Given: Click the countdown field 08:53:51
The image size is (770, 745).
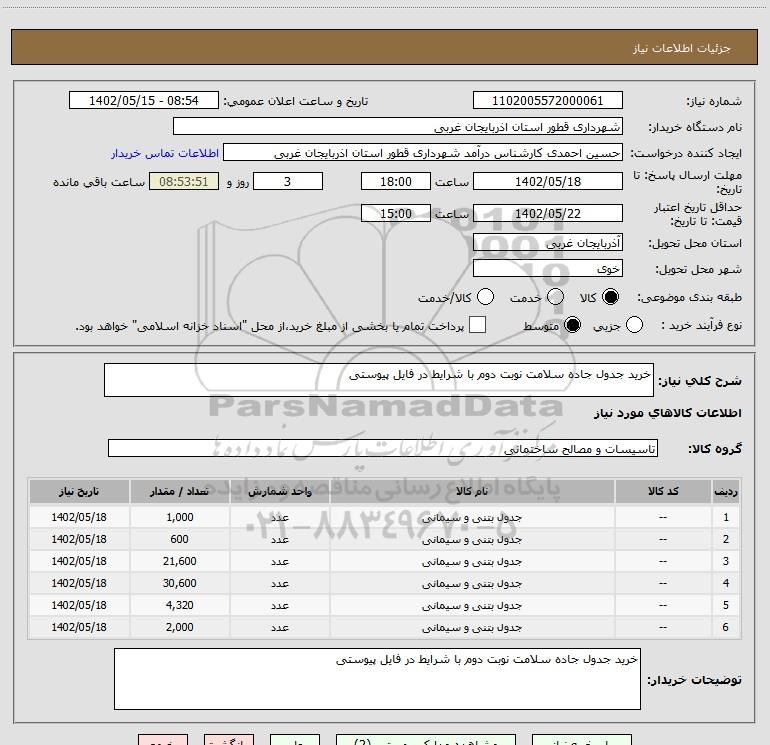Looking at the screenshot, I should point(184,181).
